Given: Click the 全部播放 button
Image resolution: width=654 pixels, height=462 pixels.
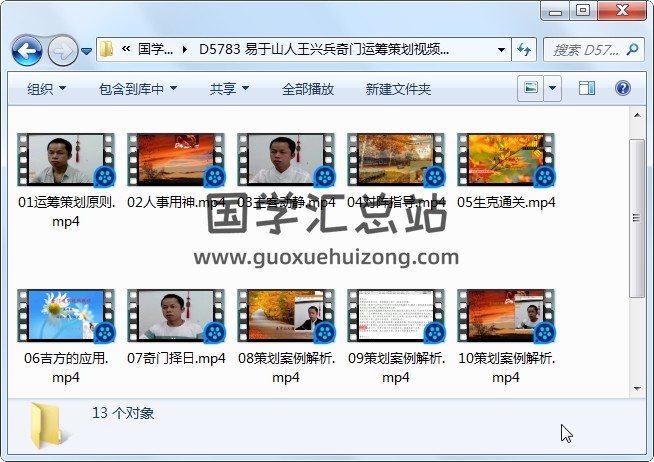Looking at the screenshot, I should 308,89.
